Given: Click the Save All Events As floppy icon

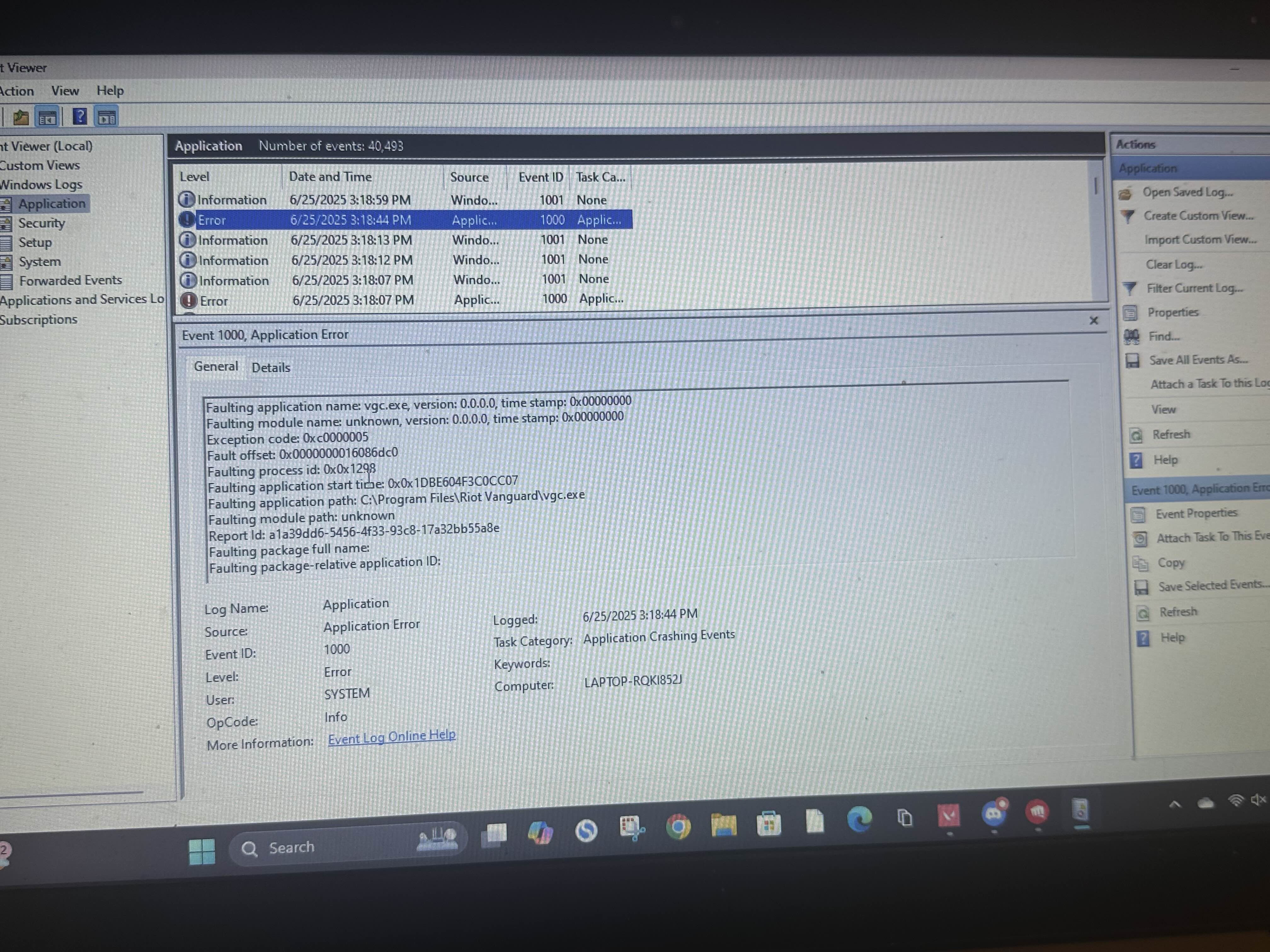Looking at the screenshot, I should point(1132,361).
